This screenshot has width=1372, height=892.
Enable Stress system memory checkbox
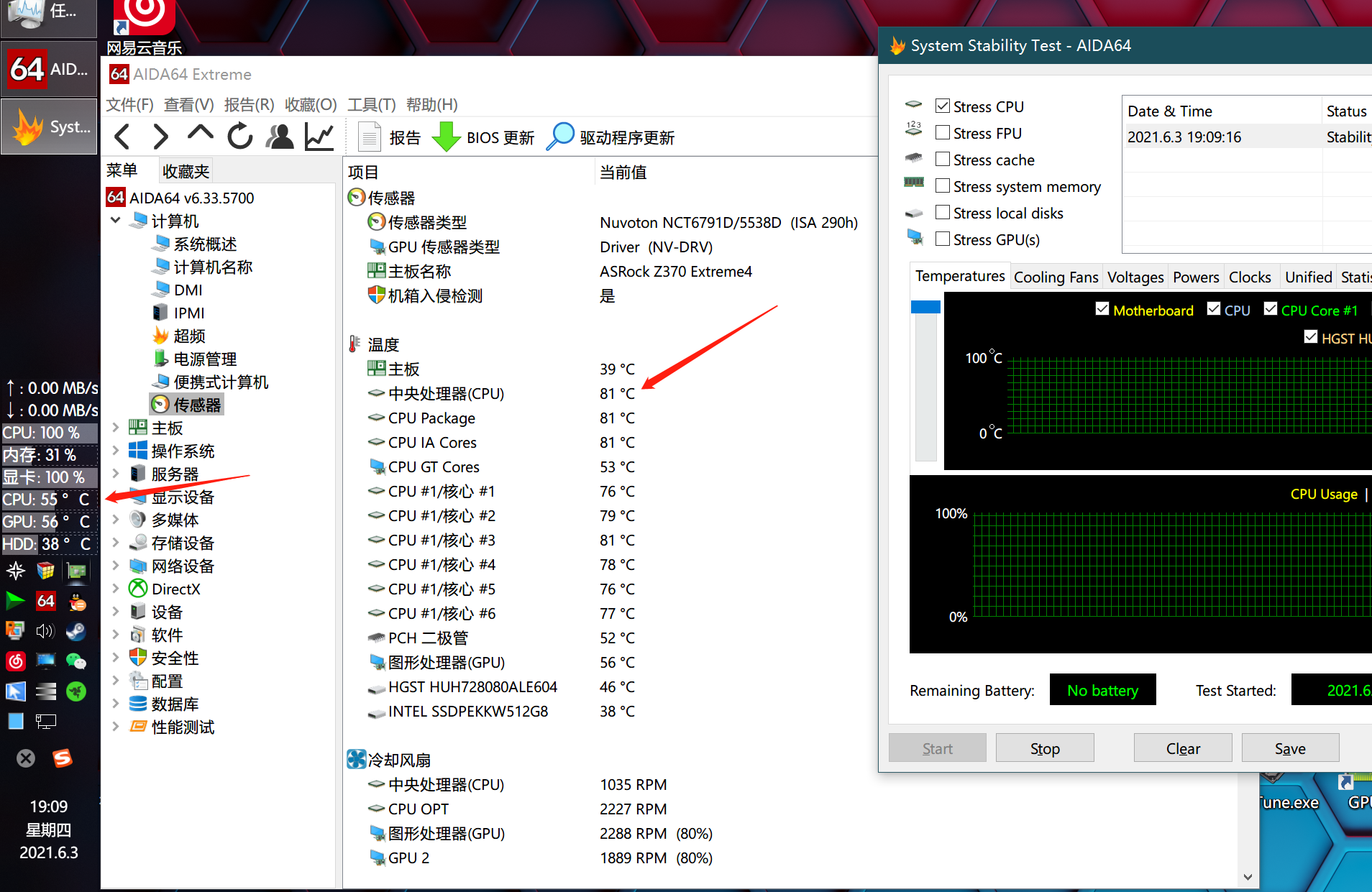coord(943,185)
